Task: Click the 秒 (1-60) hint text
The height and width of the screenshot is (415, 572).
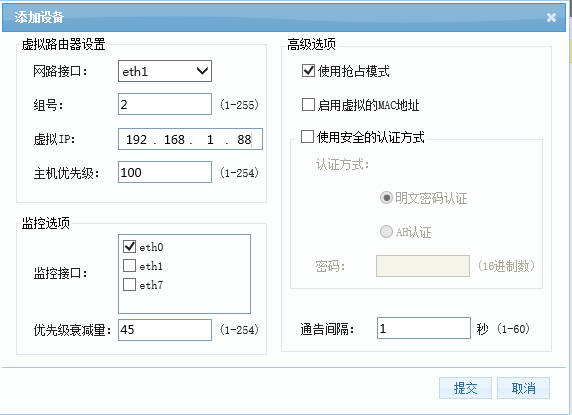Action: click(503, 329)
